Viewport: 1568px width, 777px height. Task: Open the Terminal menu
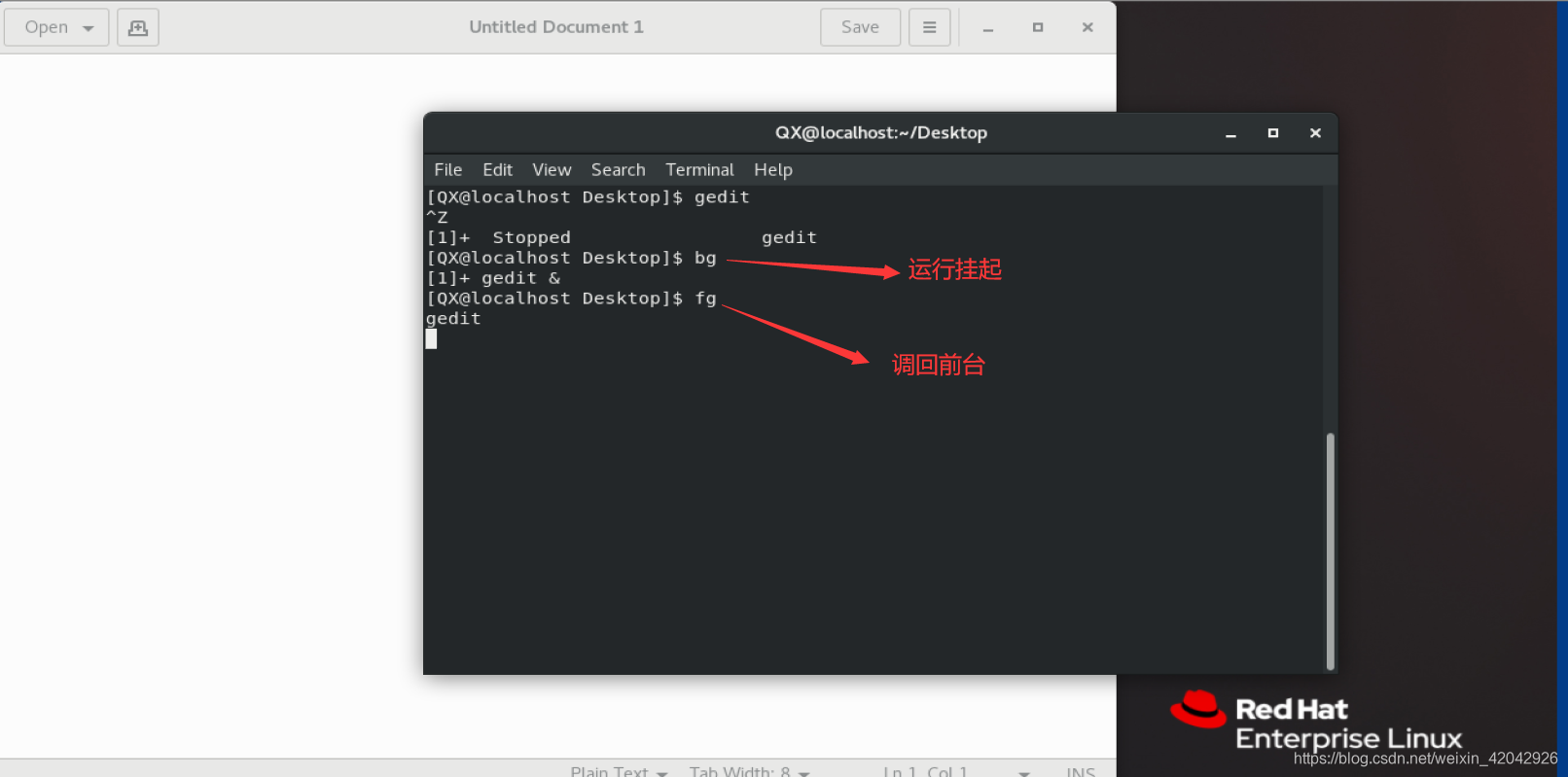click(x=699, y=169)
